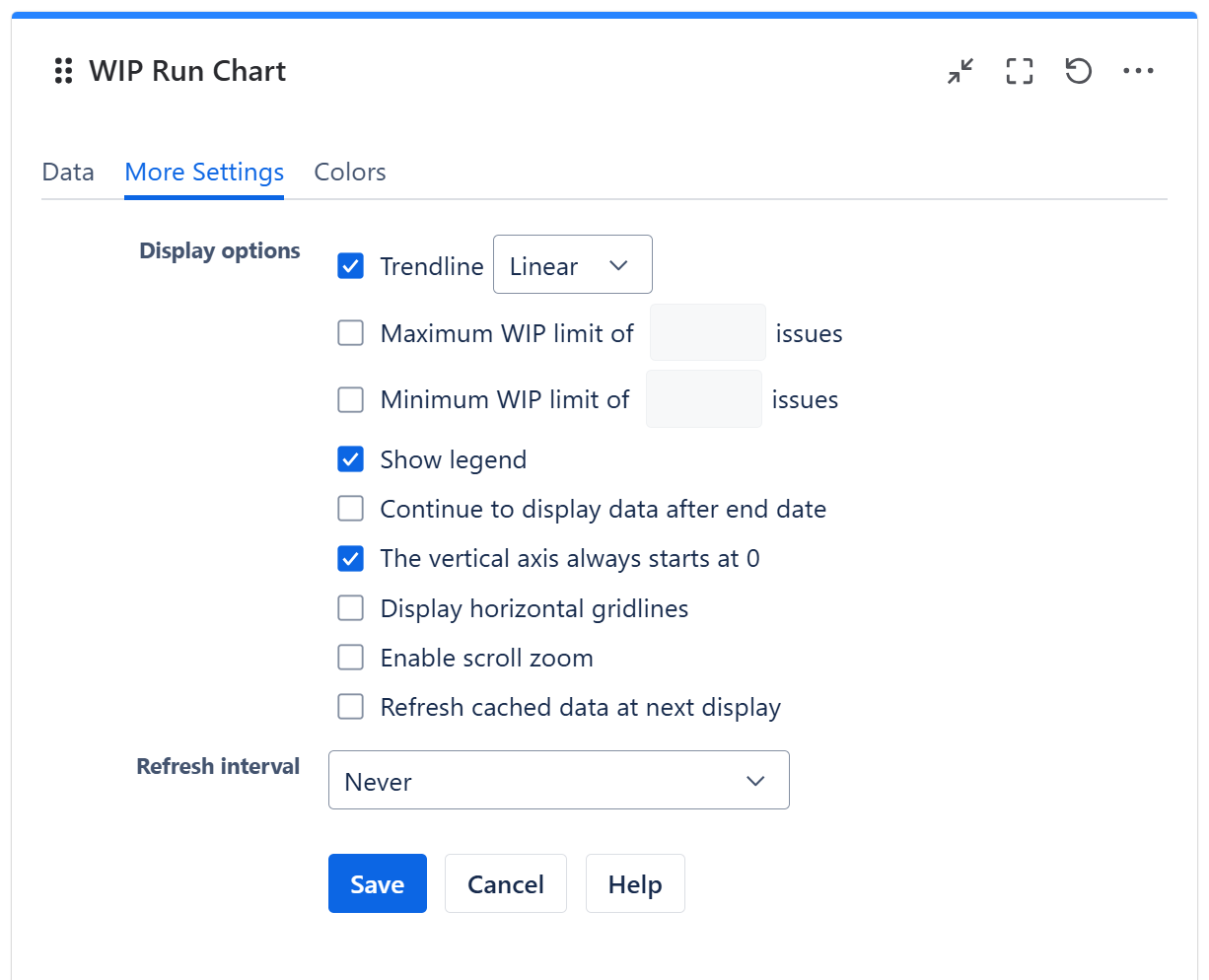Turn on Enable scroll zoom
The width and height of the screenshot is (1209, 980).
[351, 658]
